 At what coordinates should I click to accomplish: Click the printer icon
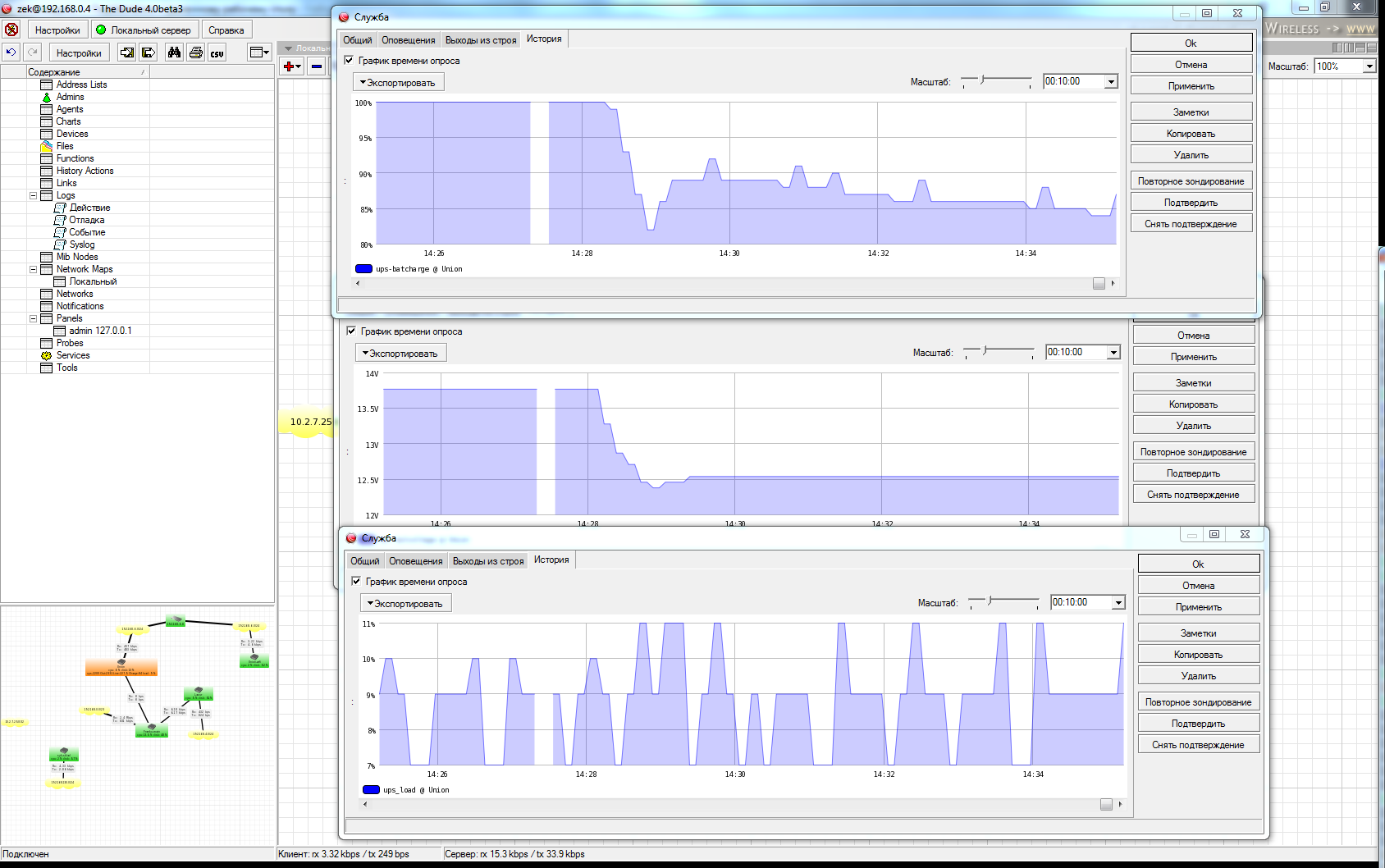(195, 53)
